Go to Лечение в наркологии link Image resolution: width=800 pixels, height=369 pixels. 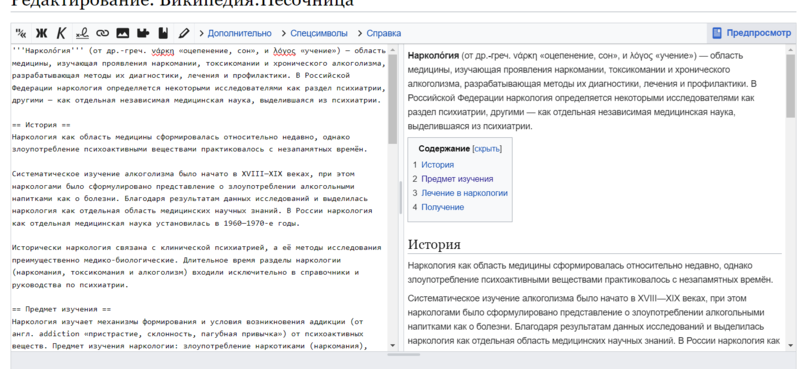464,193
